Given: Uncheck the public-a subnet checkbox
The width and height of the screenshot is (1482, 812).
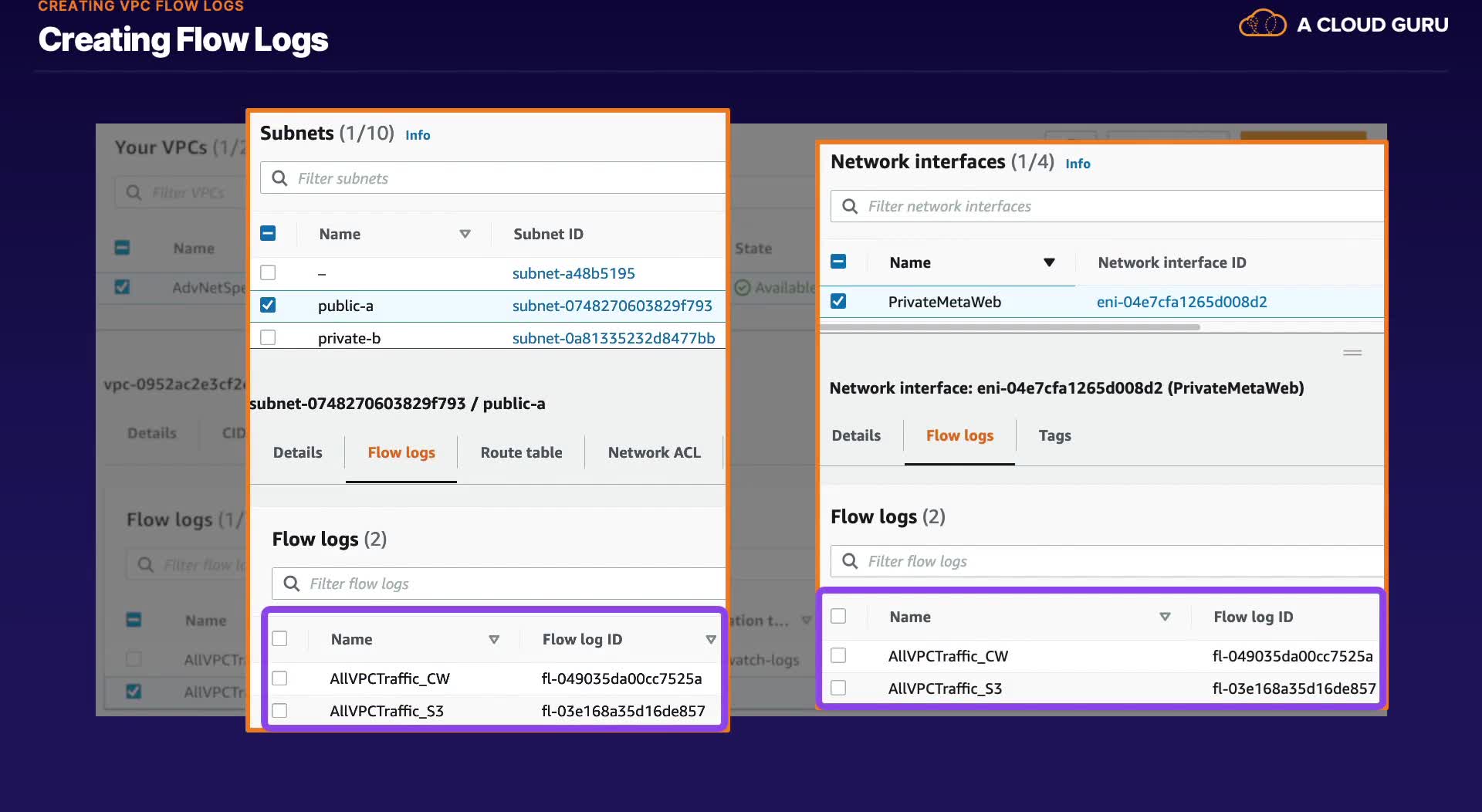Looking at the screenshot, I should 268,305.
